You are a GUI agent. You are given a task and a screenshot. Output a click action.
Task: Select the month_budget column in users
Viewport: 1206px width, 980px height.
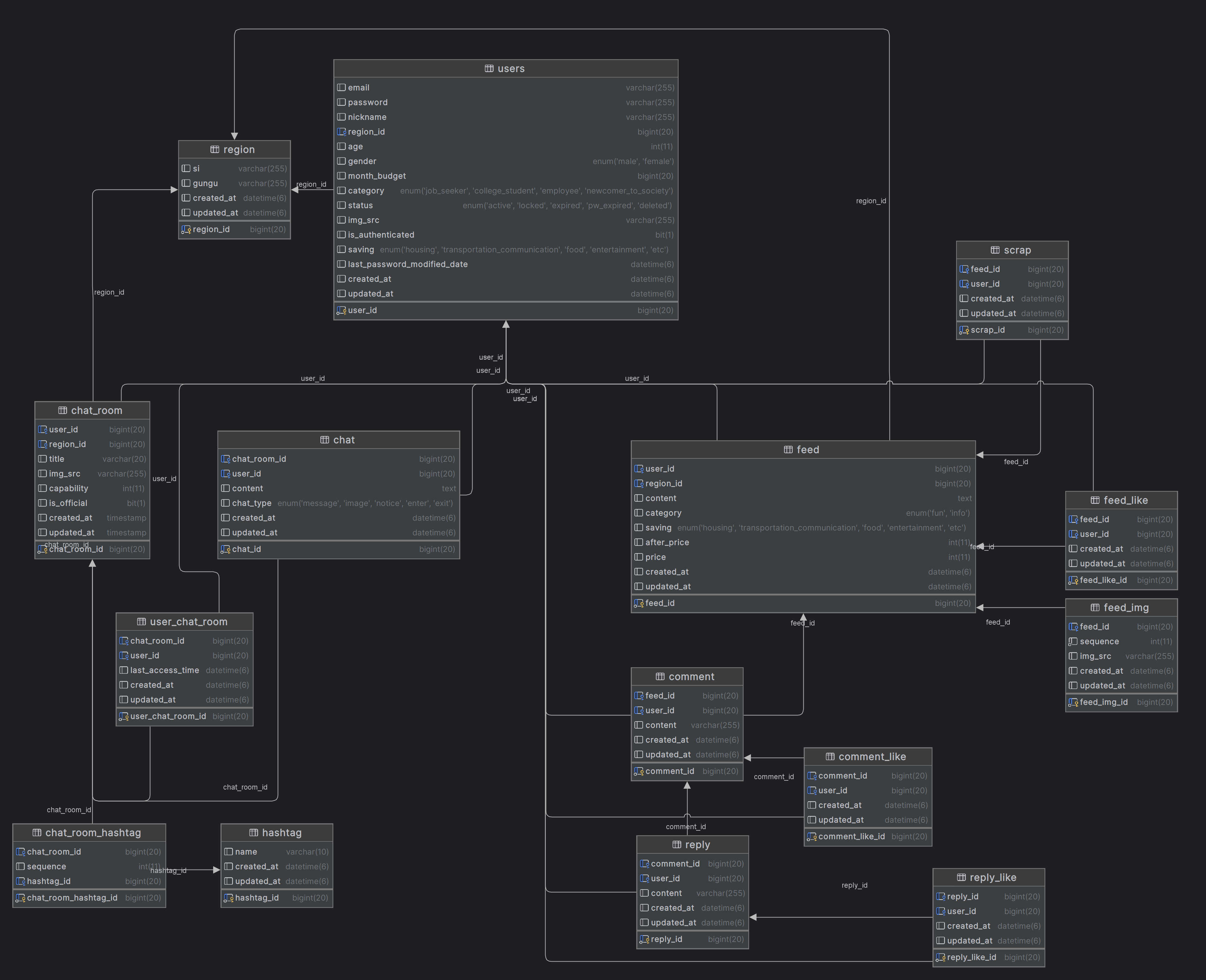coord(506,176)
